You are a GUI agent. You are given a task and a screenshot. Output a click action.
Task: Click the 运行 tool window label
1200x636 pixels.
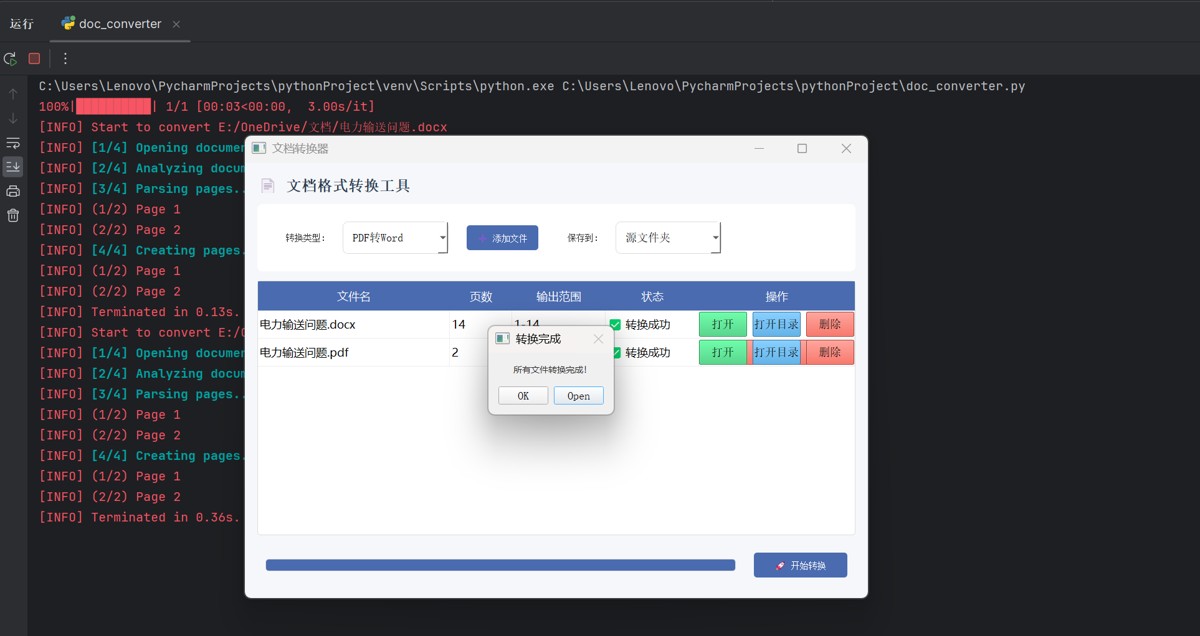21,24
